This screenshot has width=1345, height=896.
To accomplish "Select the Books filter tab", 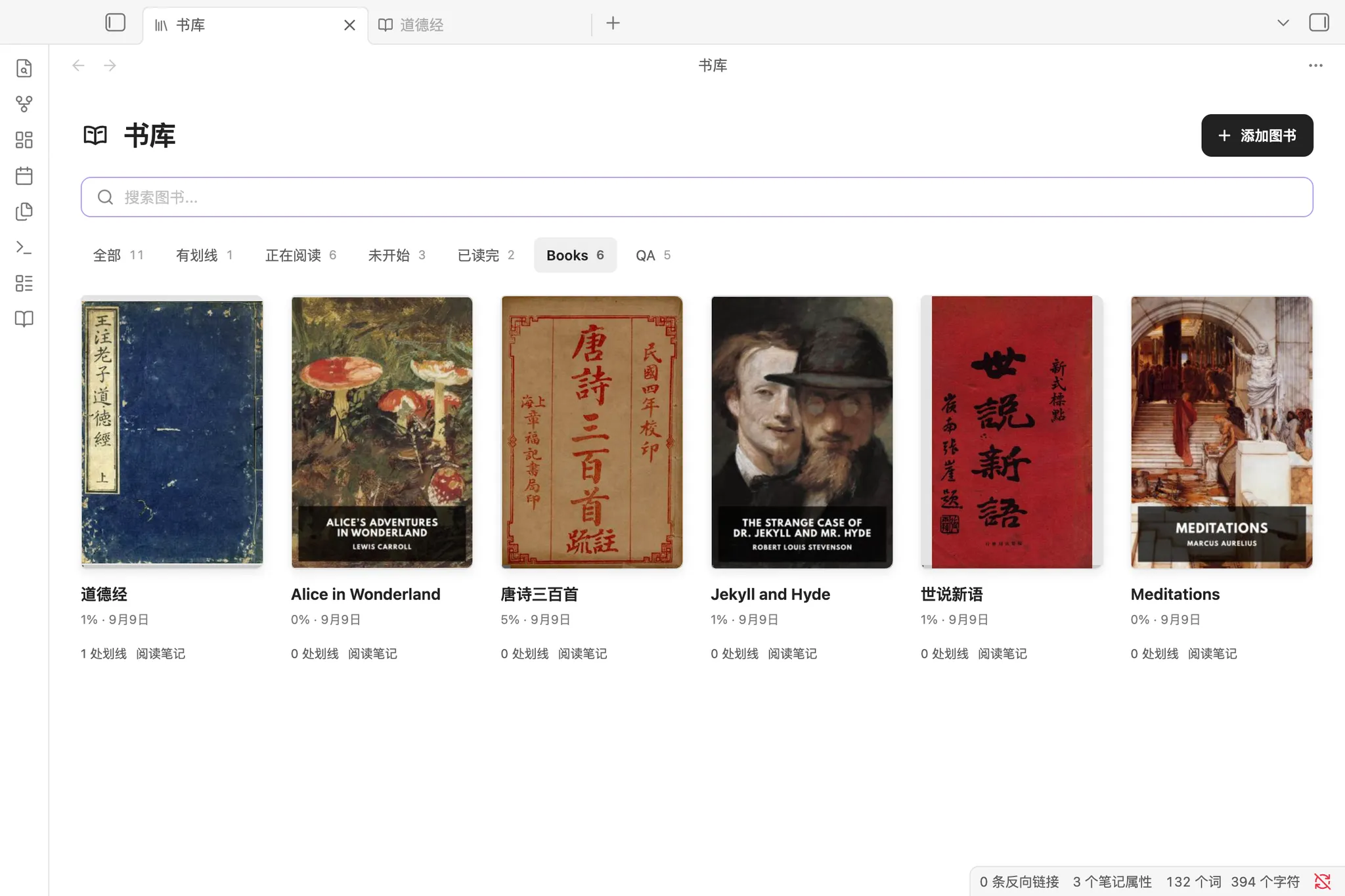I will 575,255.
